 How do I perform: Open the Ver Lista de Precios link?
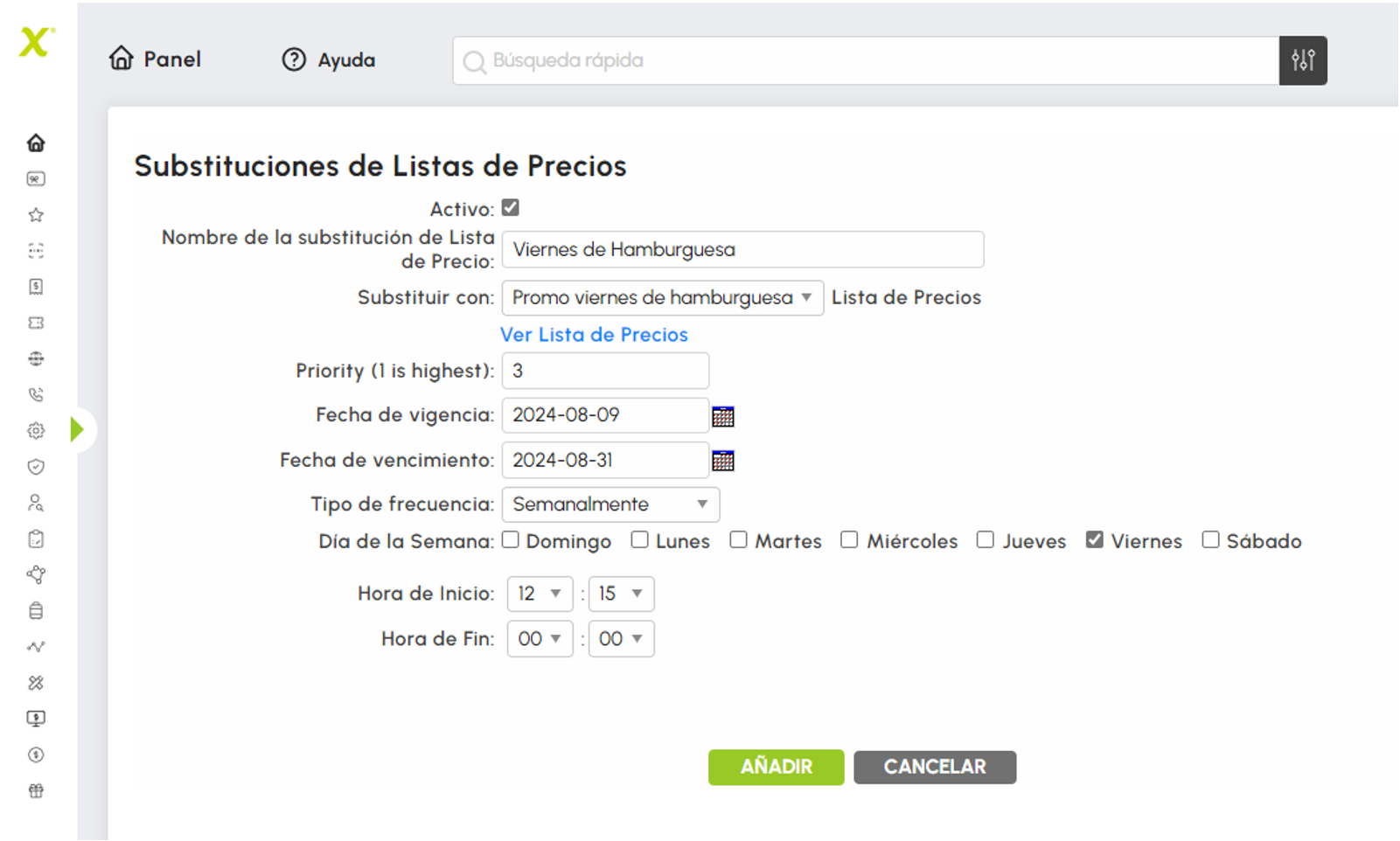coord(594,335)
